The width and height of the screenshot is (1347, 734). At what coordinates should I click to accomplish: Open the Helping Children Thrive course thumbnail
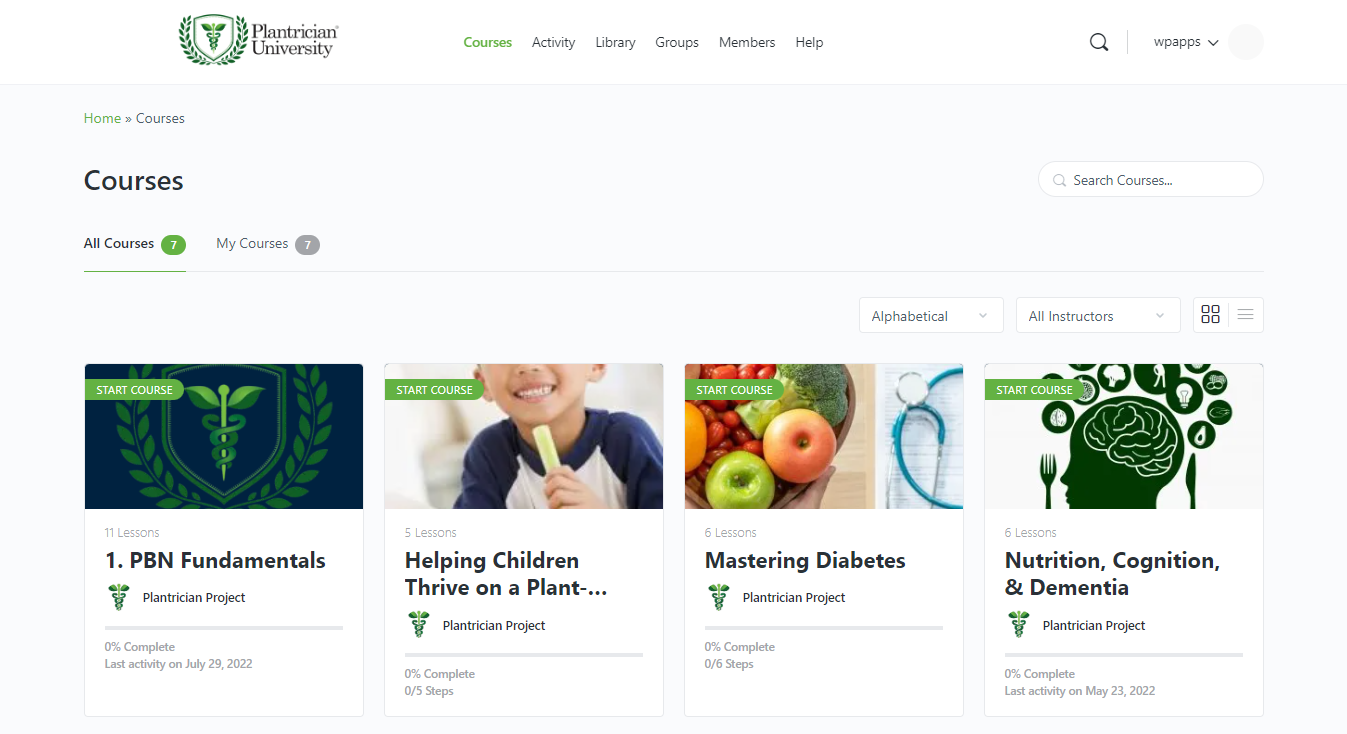tap(524, 436)
